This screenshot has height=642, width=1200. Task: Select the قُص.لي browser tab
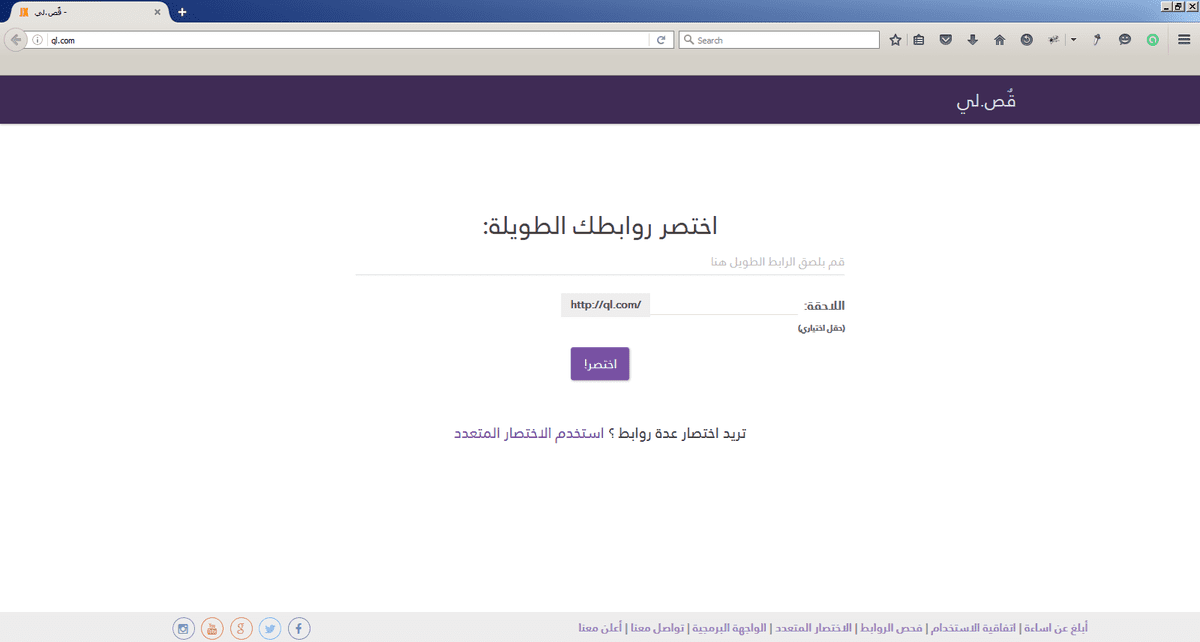[91, 12]
